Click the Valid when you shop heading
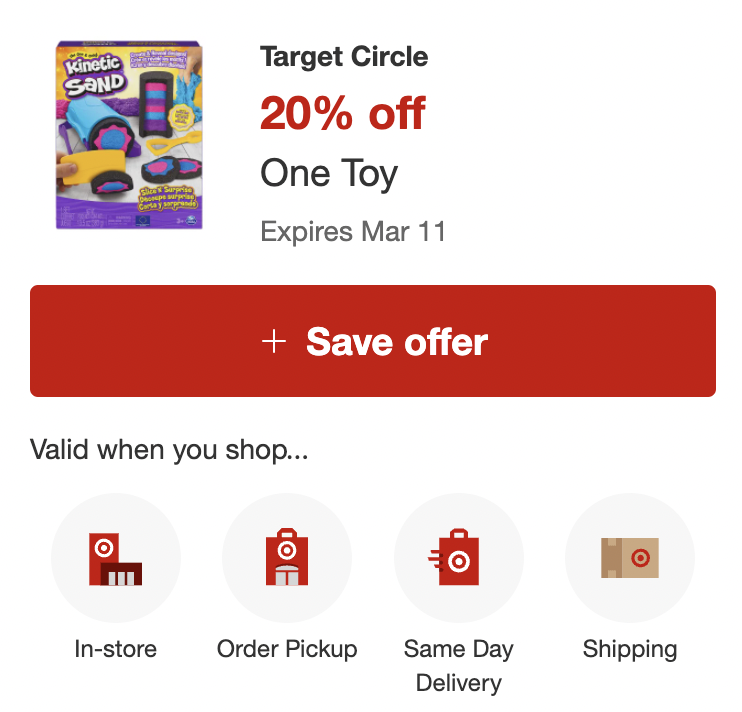This screenshot has width=742, height=712. (x=169, y=450)
